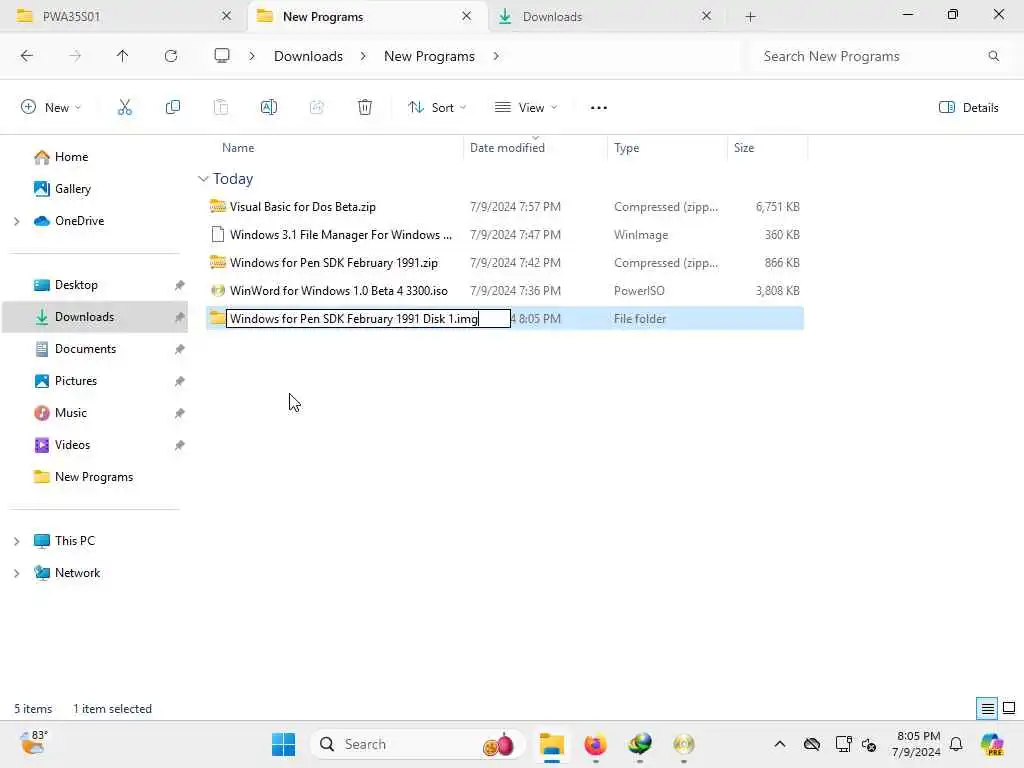Open the Copilot preview icon in taskbar
Image resolution: width=1024 pixels, height=768 pixels.
pyautogui.click(x=993, y=744)
